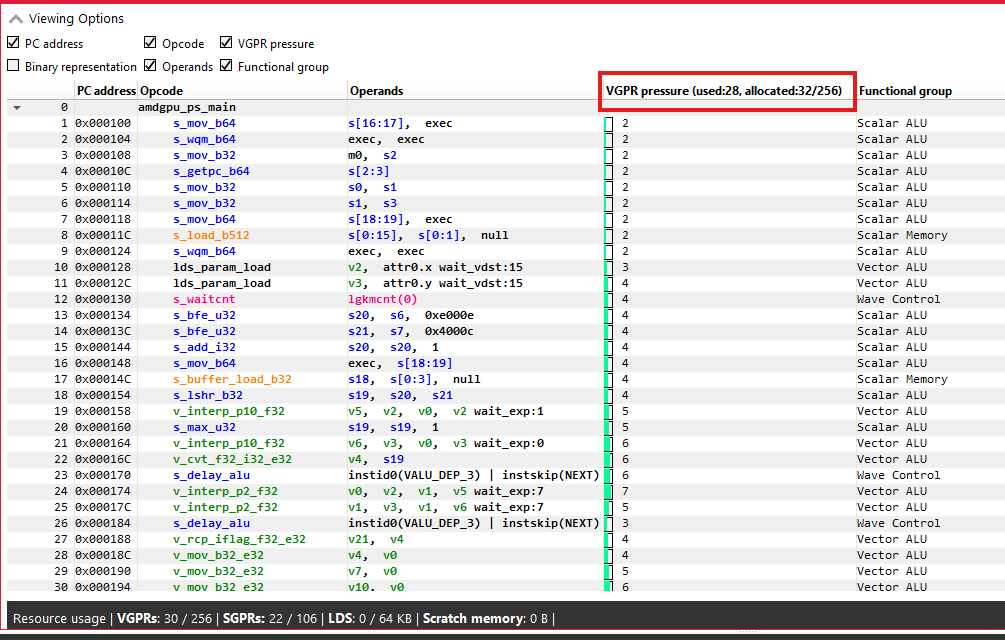Click the Operands column header
This screenshot has width=1005, height=640.
(376, 91)
